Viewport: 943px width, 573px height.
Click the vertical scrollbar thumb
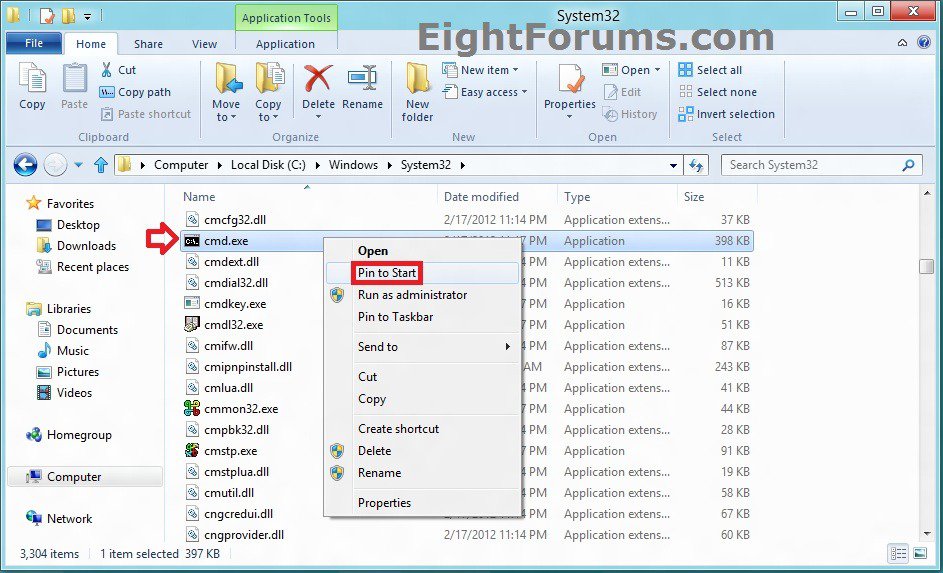(x=927, y=266)
